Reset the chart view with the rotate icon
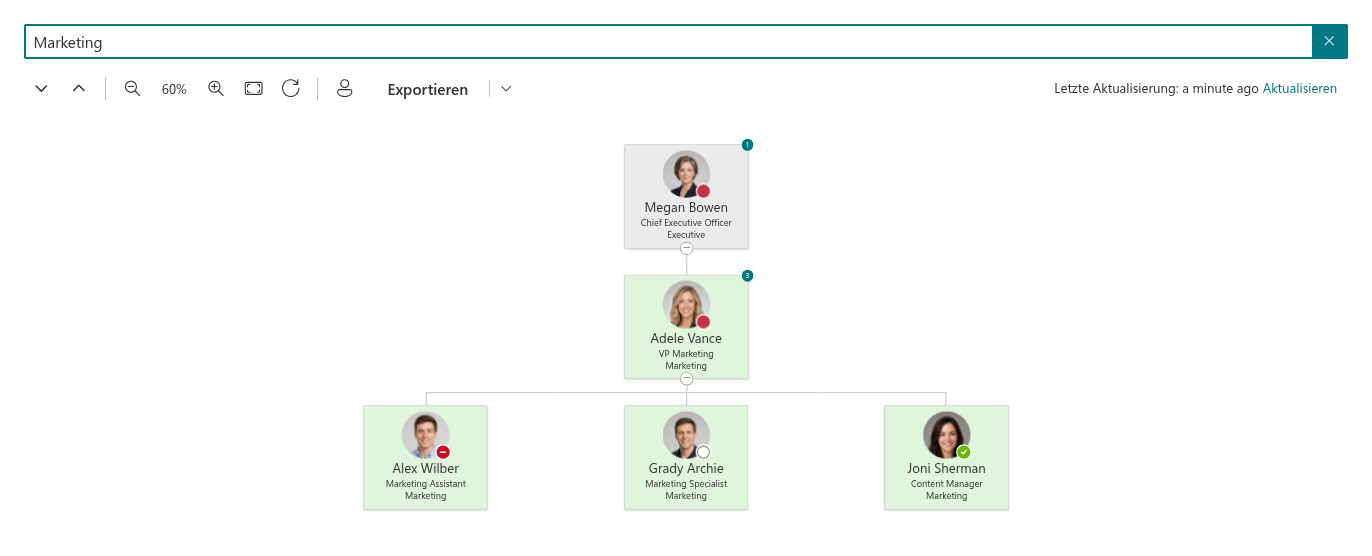Viewport: 1372px width, 556px height. point(291,89)
